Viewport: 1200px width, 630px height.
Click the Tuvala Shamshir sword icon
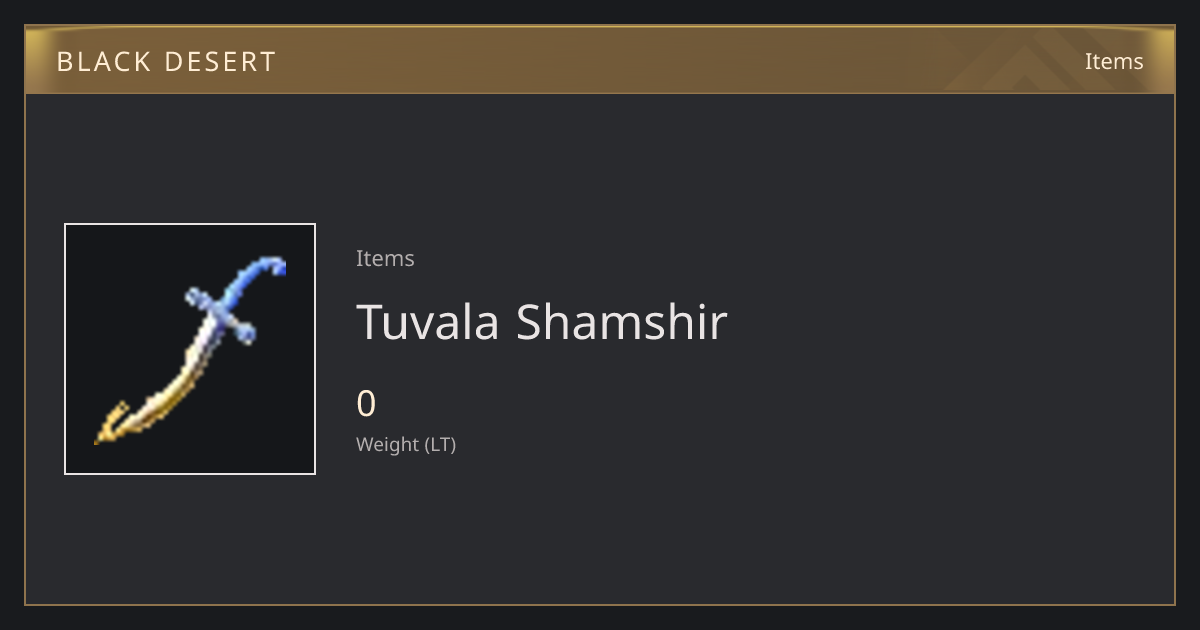click(190, 350)
